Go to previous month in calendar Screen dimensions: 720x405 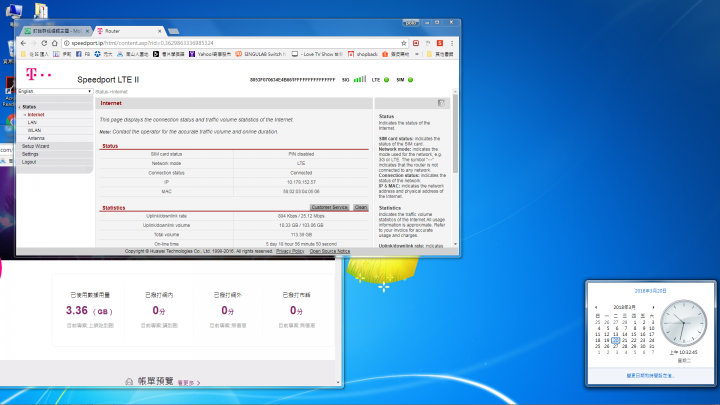click(x=596, y=307)
